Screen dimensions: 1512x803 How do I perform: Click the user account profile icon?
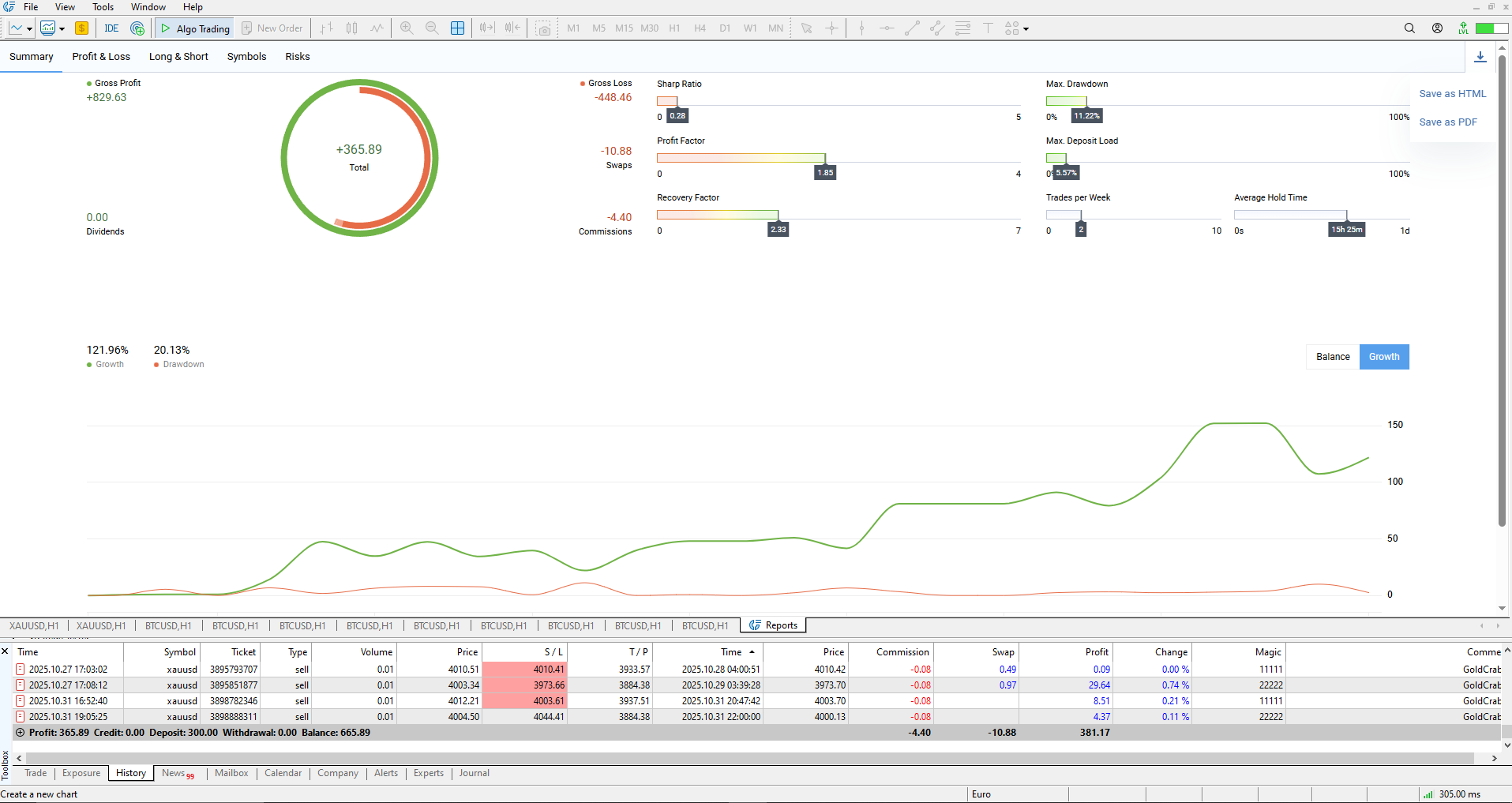(x=1437, y=28)
